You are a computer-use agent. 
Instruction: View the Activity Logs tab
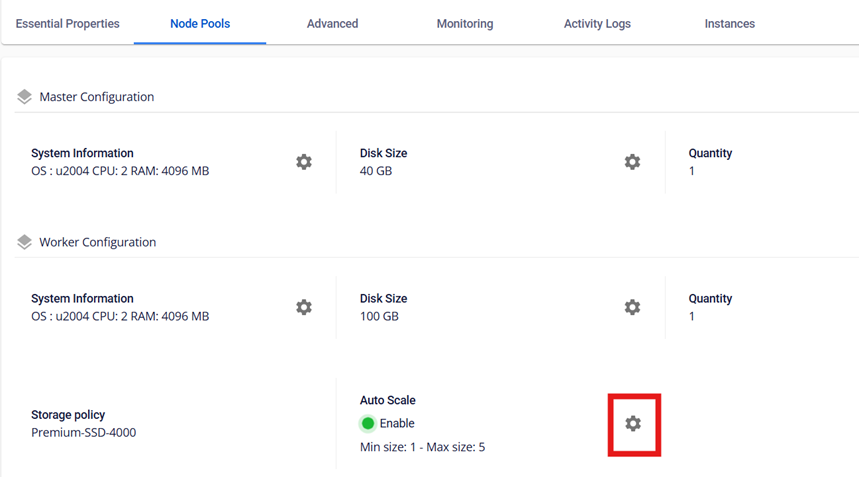pyautogui.click(x=597, y=24)
